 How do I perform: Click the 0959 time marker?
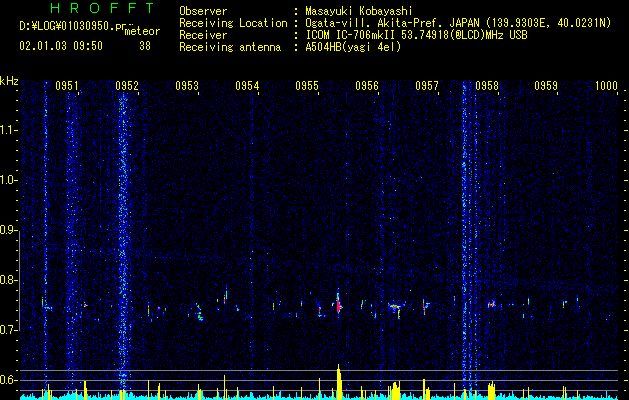pos(546,86)
